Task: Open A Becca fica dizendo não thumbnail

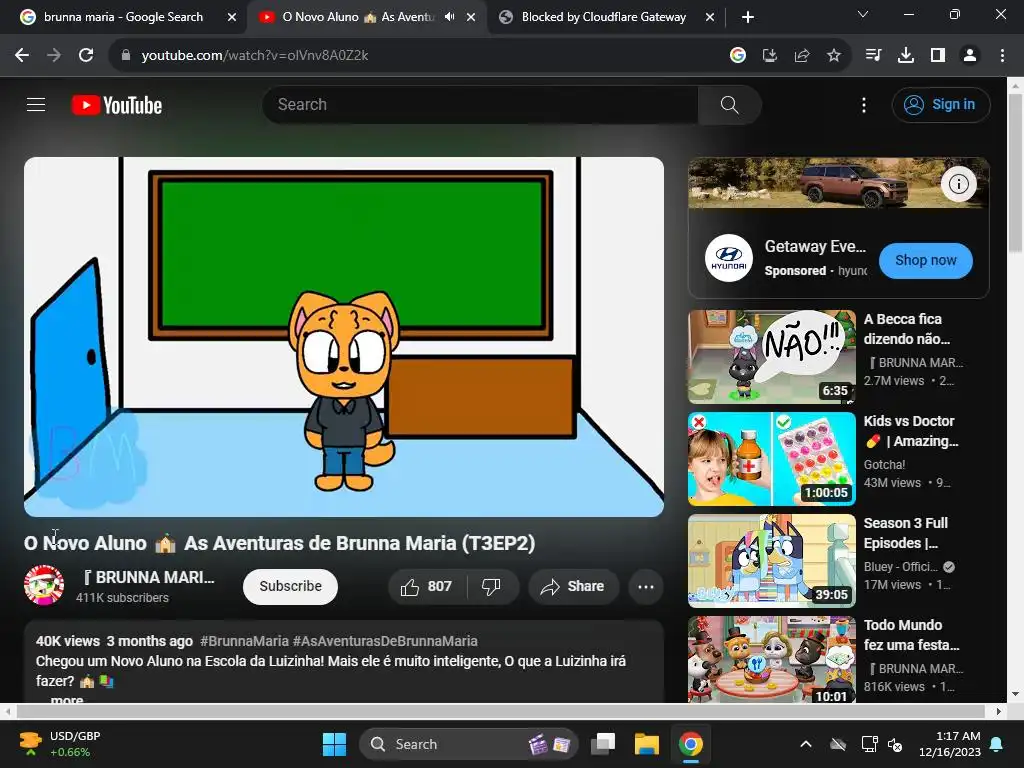Action: pyautogui.click(x=771, y=357)
